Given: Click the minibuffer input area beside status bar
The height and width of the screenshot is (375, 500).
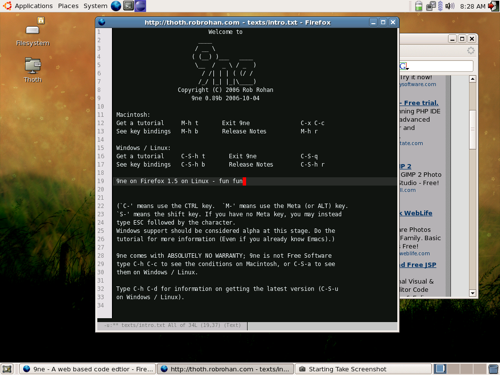Looking at the screenshot, I should [322, 326].
